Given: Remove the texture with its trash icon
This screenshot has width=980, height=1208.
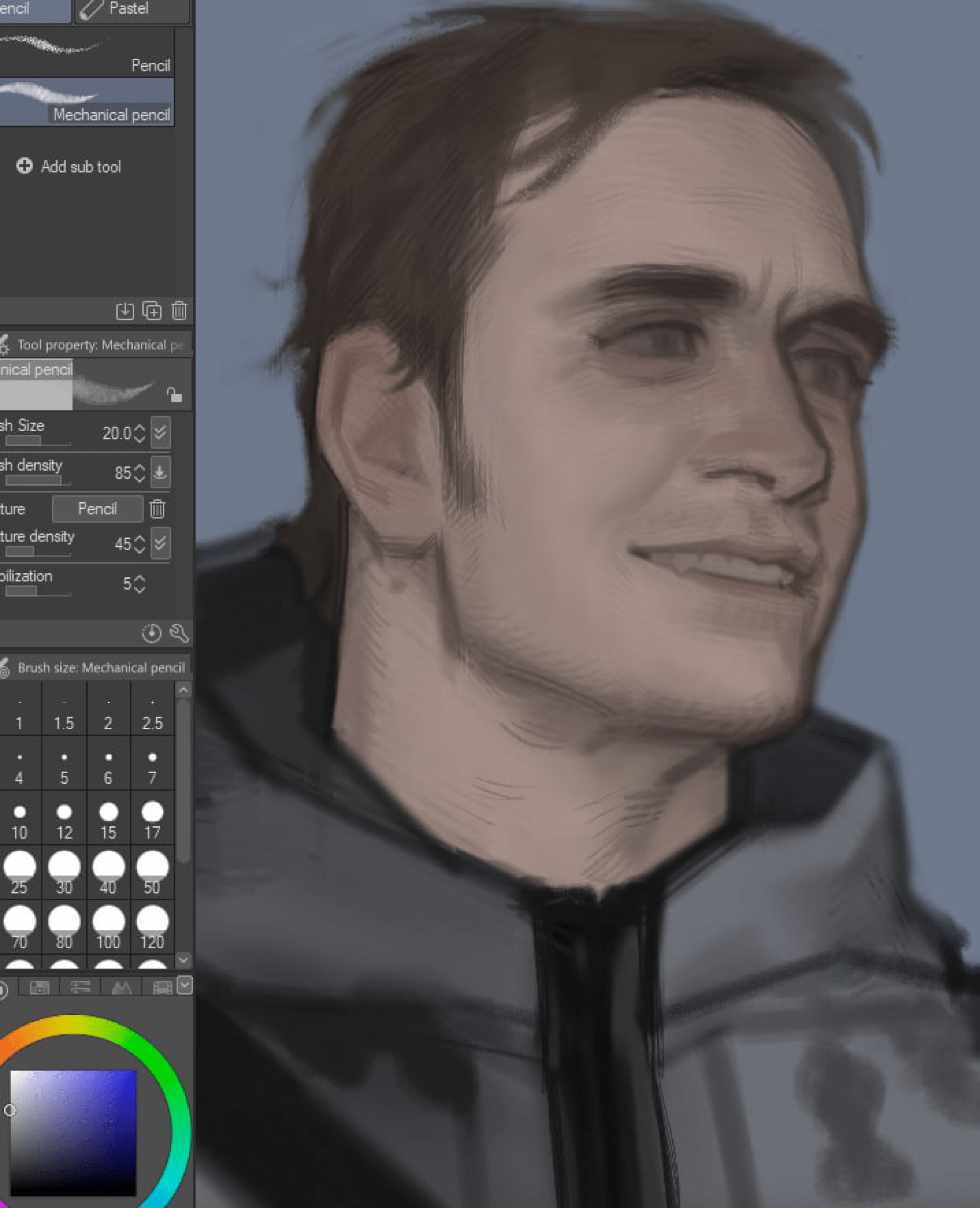Looking at the screenshot, I should [158, 509].
